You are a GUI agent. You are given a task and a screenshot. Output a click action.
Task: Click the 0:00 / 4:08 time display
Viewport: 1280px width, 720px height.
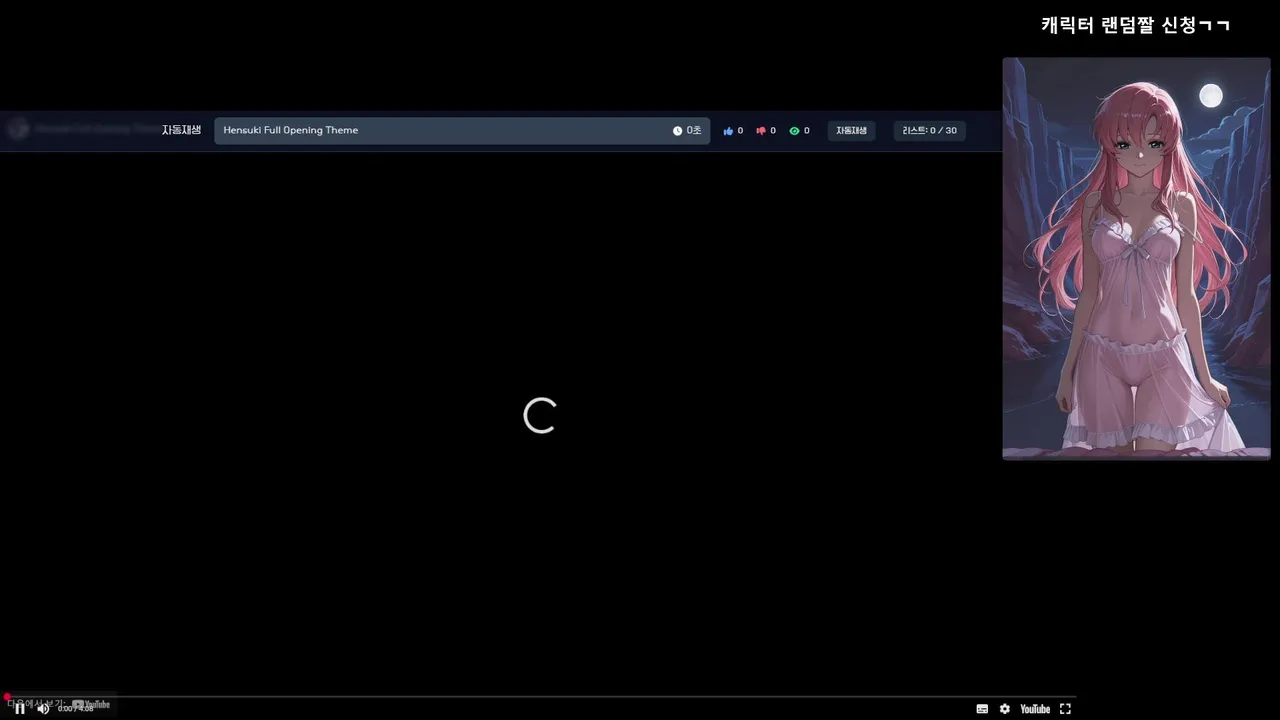(x=76, y=709)
